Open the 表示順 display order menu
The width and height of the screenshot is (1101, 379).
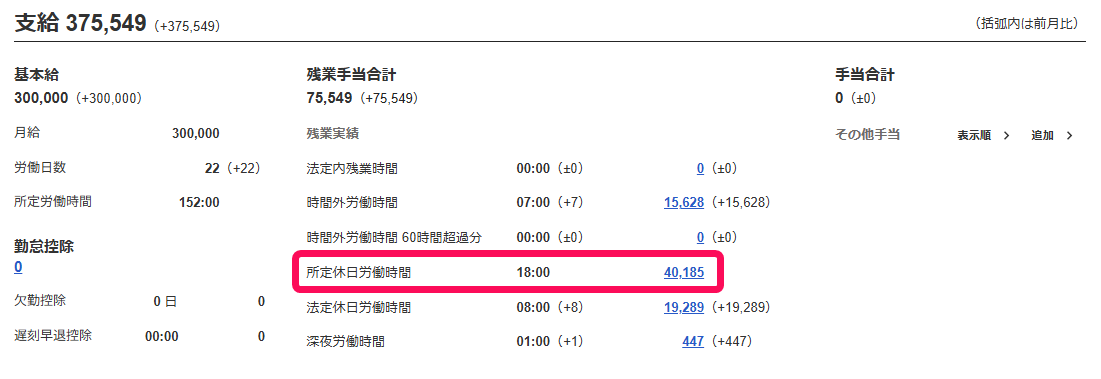coord(982,135)
